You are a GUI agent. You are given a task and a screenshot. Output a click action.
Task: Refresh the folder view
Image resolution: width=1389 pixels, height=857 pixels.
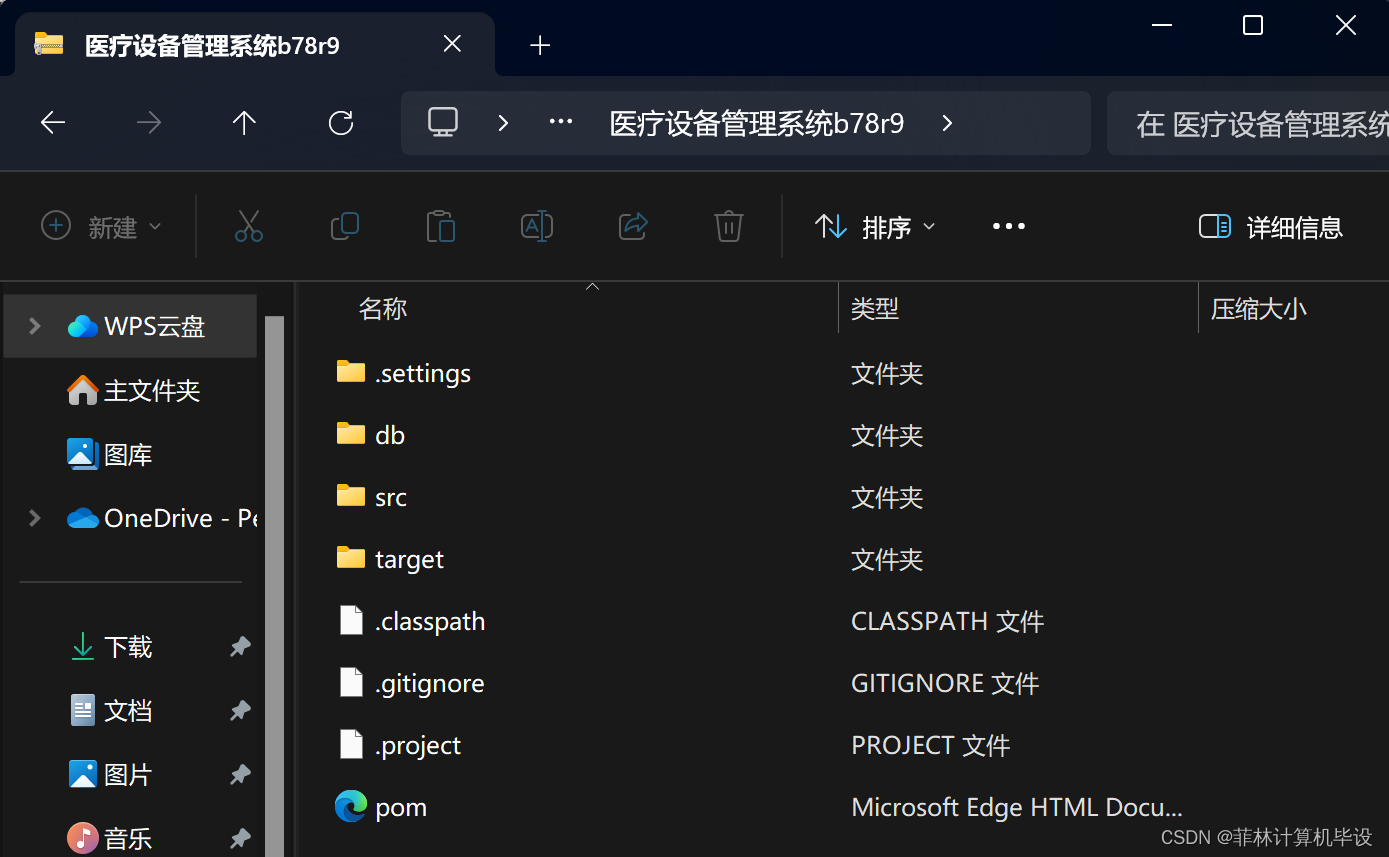[x=340, y=122]
